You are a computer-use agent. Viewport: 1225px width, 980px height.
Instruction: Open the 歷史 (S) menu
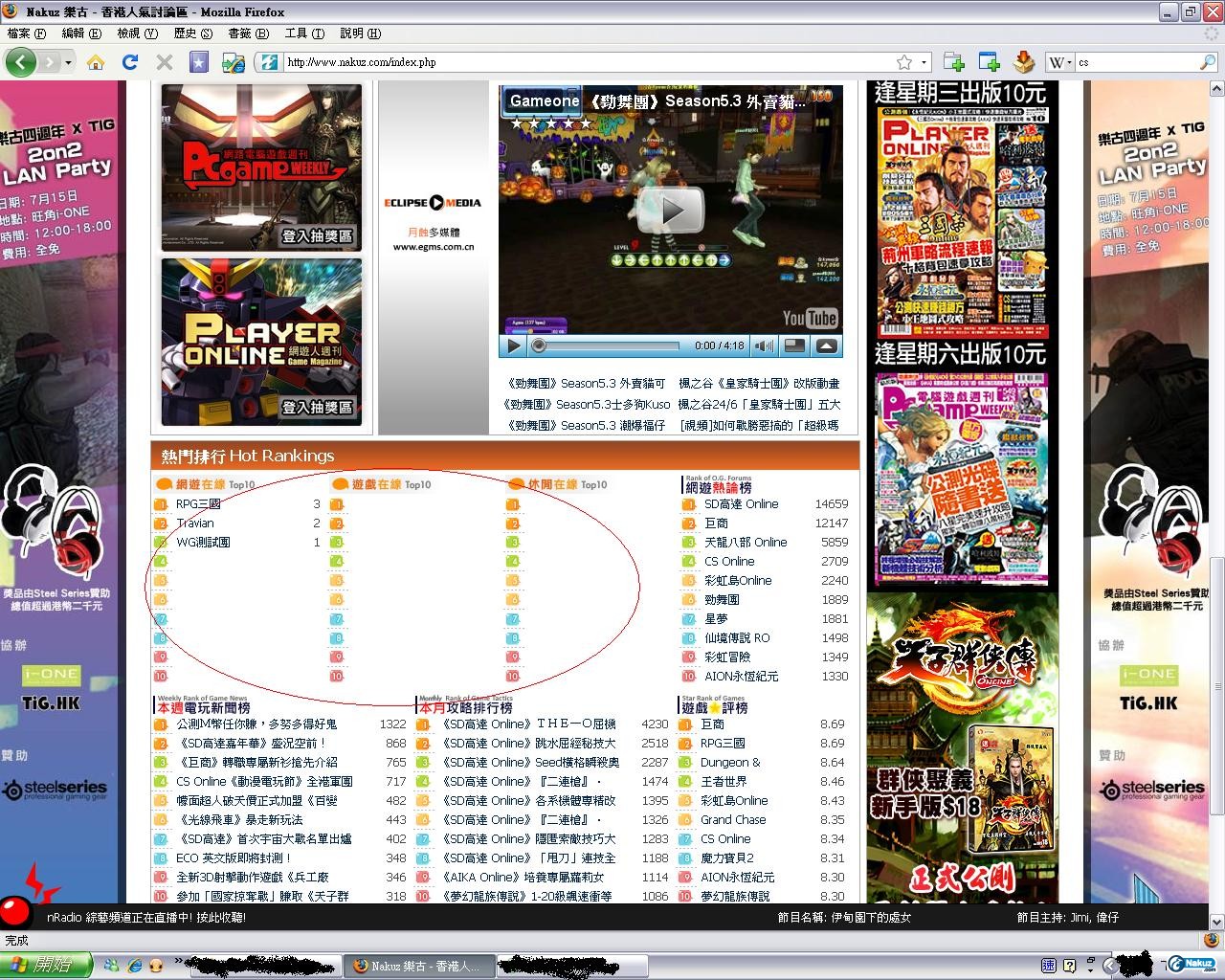[x=192, y=33]
